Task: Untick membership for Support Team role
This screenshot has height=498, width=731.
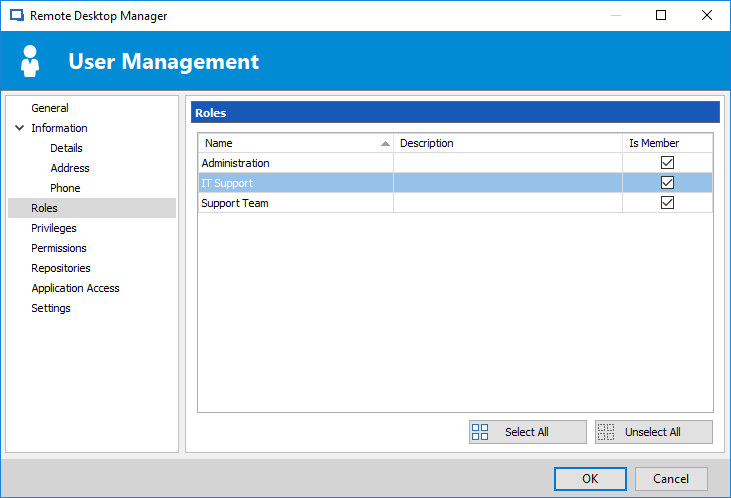Action: pyautogui.click(x=667, y=203)
